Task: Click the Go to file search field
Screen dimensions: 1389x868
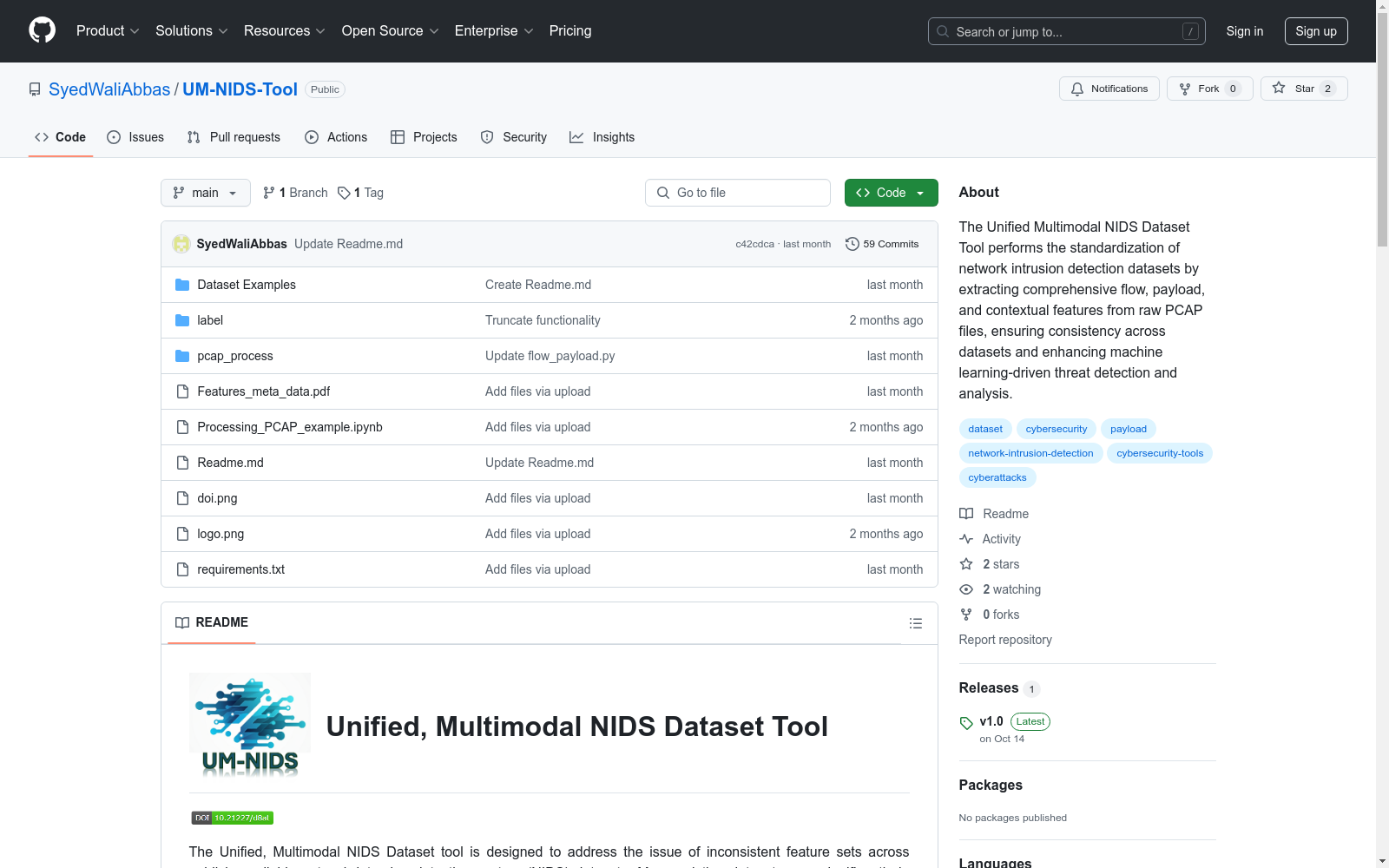Action: [738, 193]
